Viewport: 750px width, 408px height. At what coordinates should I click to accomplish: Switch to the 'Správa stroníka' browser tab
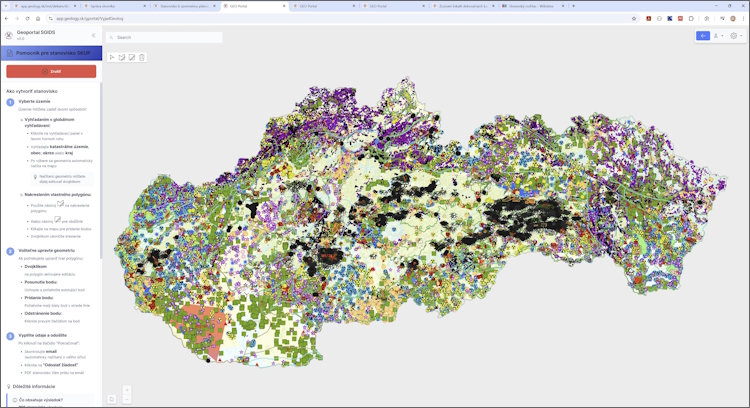point(110,6)
